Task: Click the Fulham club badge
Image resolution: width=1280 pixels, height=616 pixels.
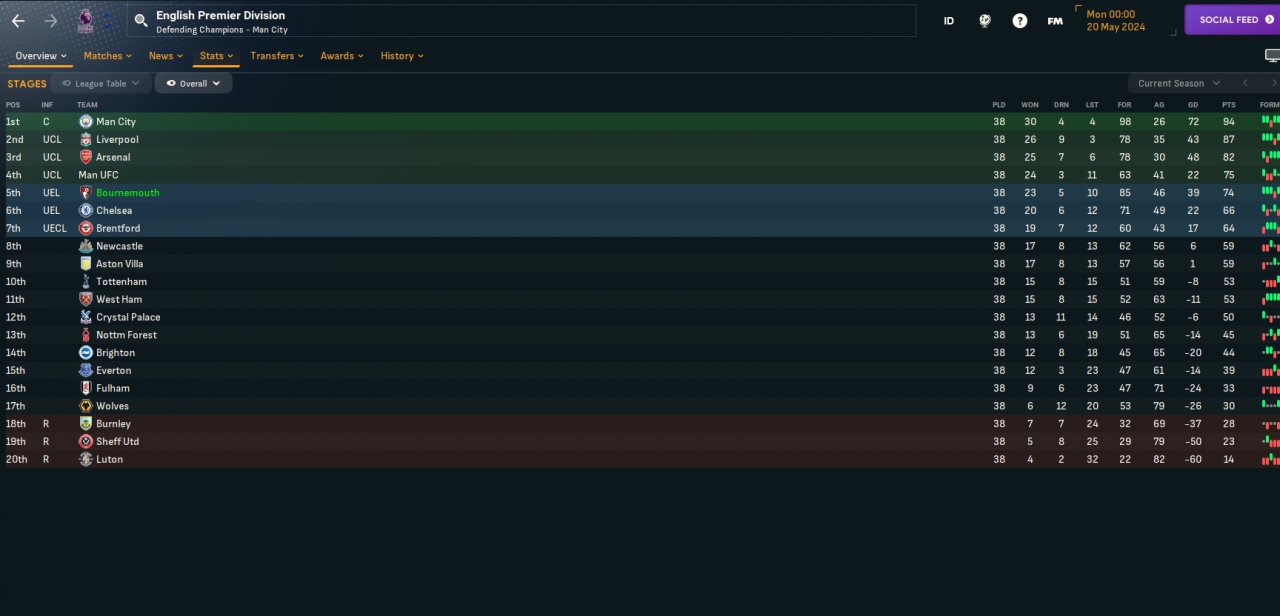Action: (x=86, y=388)
